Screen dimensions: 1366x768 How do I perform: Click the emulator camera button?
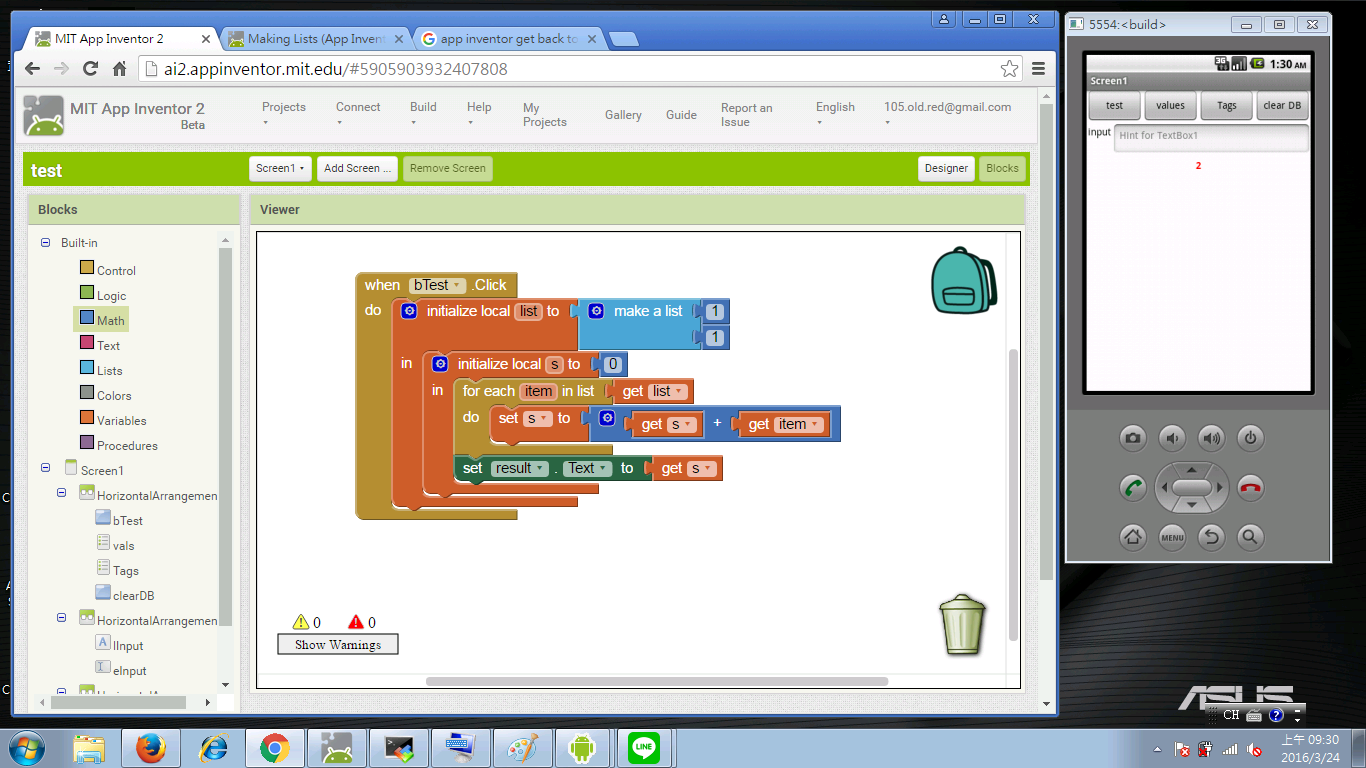coord(1132,438)
